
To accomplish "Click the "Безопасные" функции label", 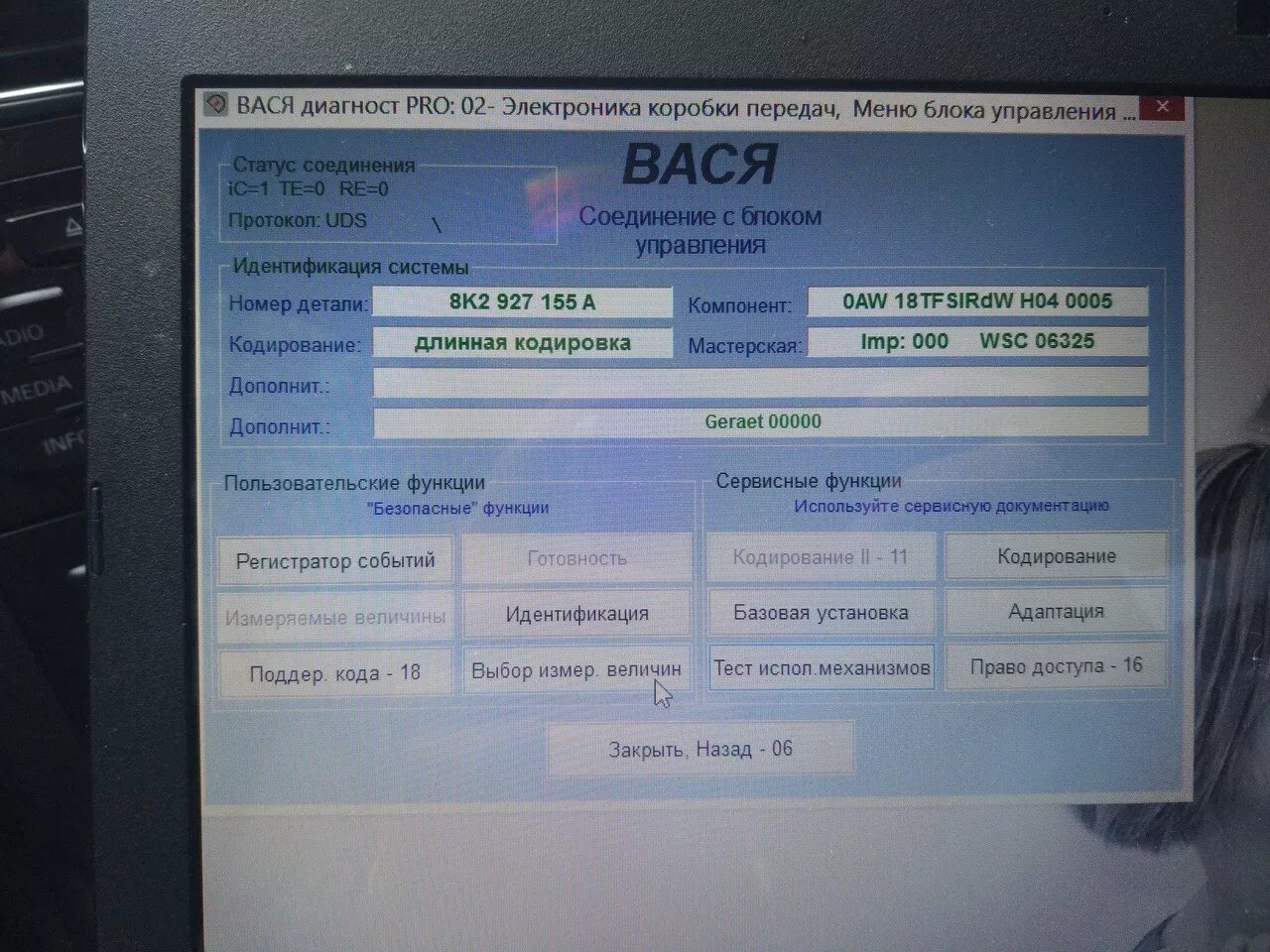I will coord(457,508).
